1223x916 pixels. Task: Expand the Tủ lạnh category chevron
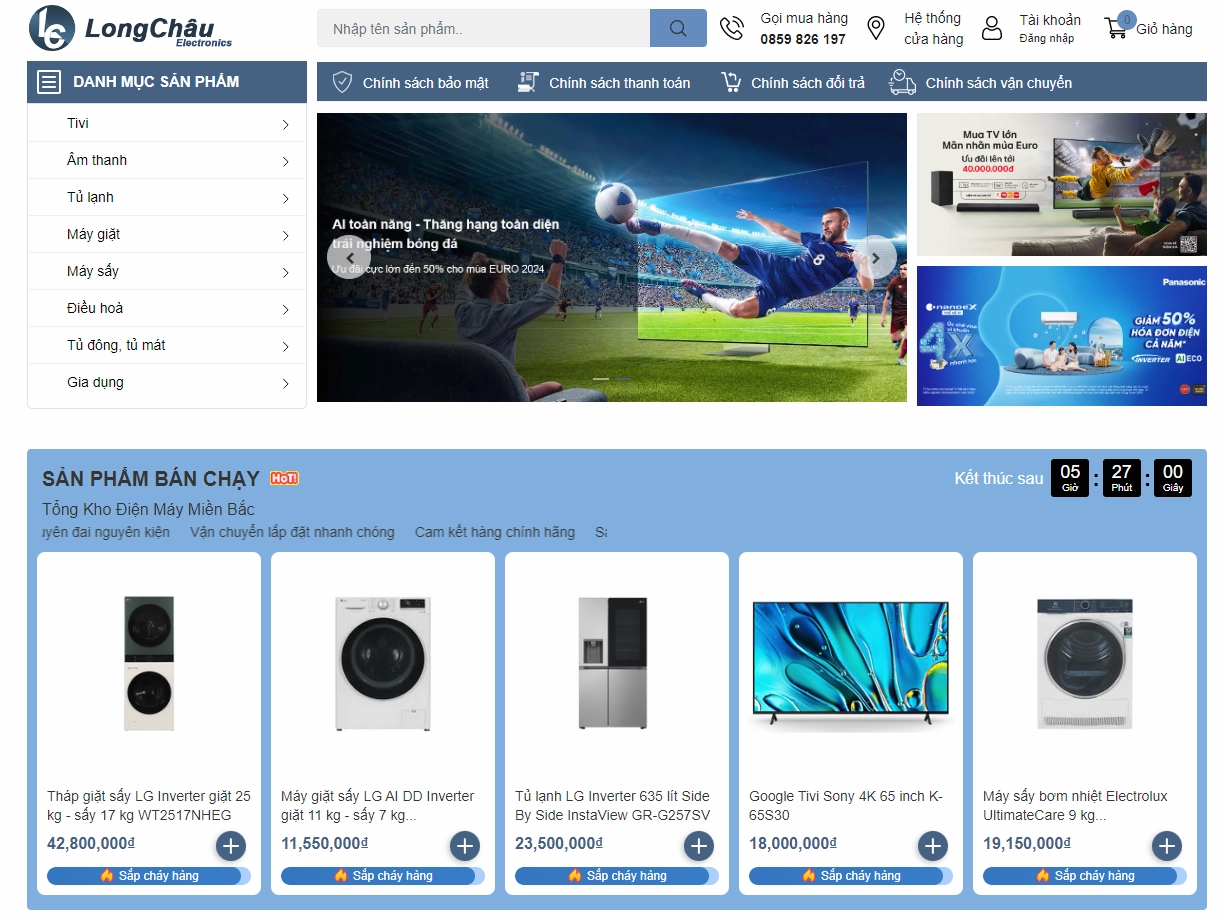pos(286,199)
